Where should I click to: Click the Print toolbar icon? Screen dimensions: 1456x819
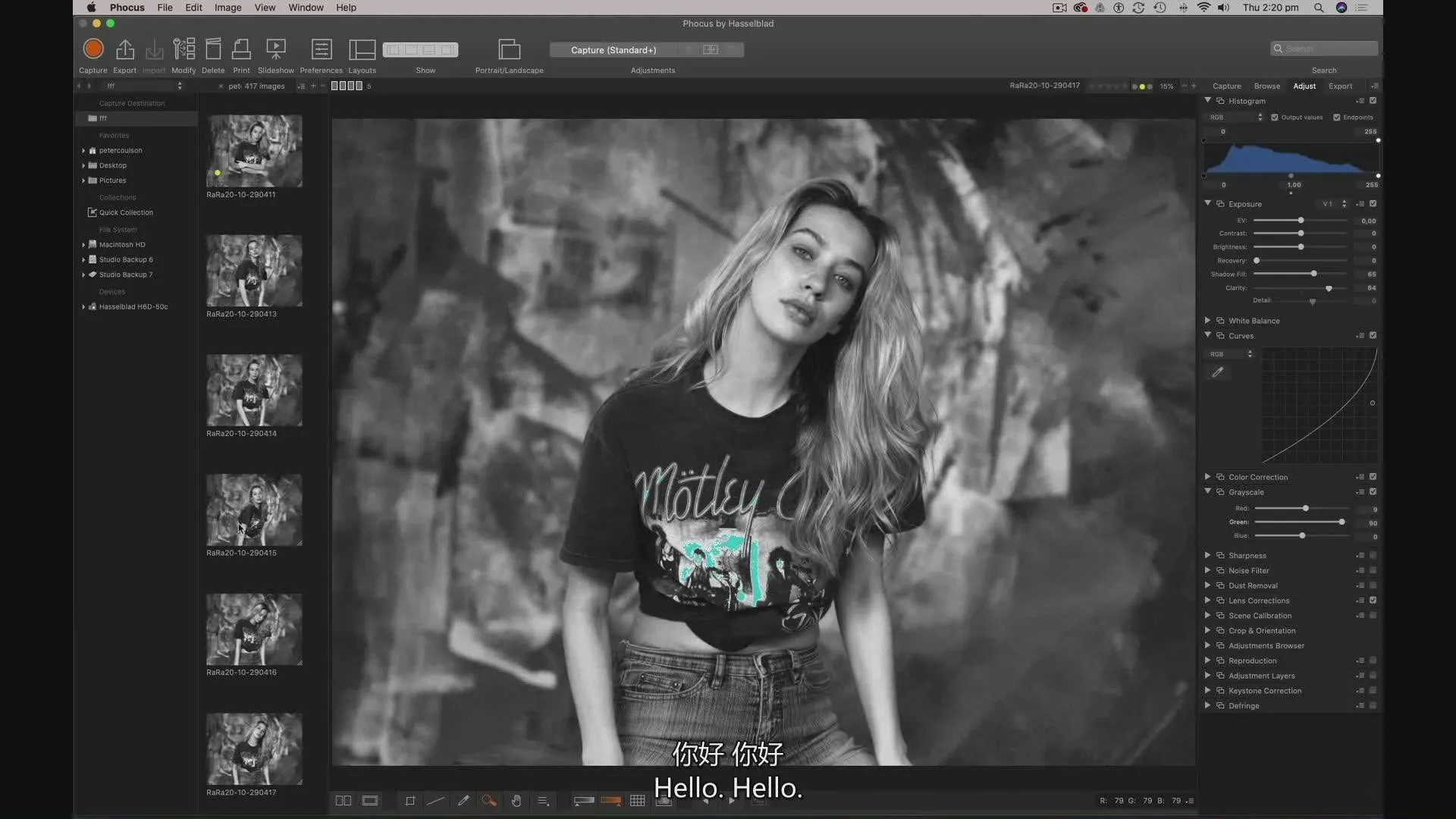tap(241, 49)
